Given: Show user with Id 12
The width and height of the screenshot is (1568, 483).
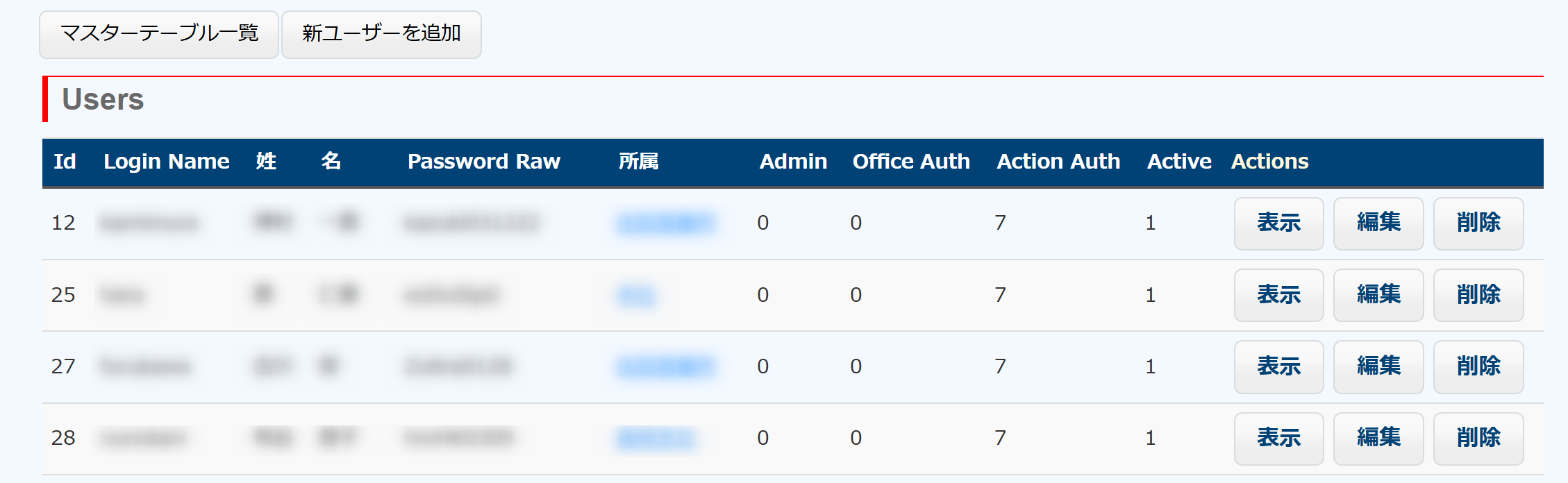Looking at the screenshot, I should pyautogui.click(x=1278, y=223).
